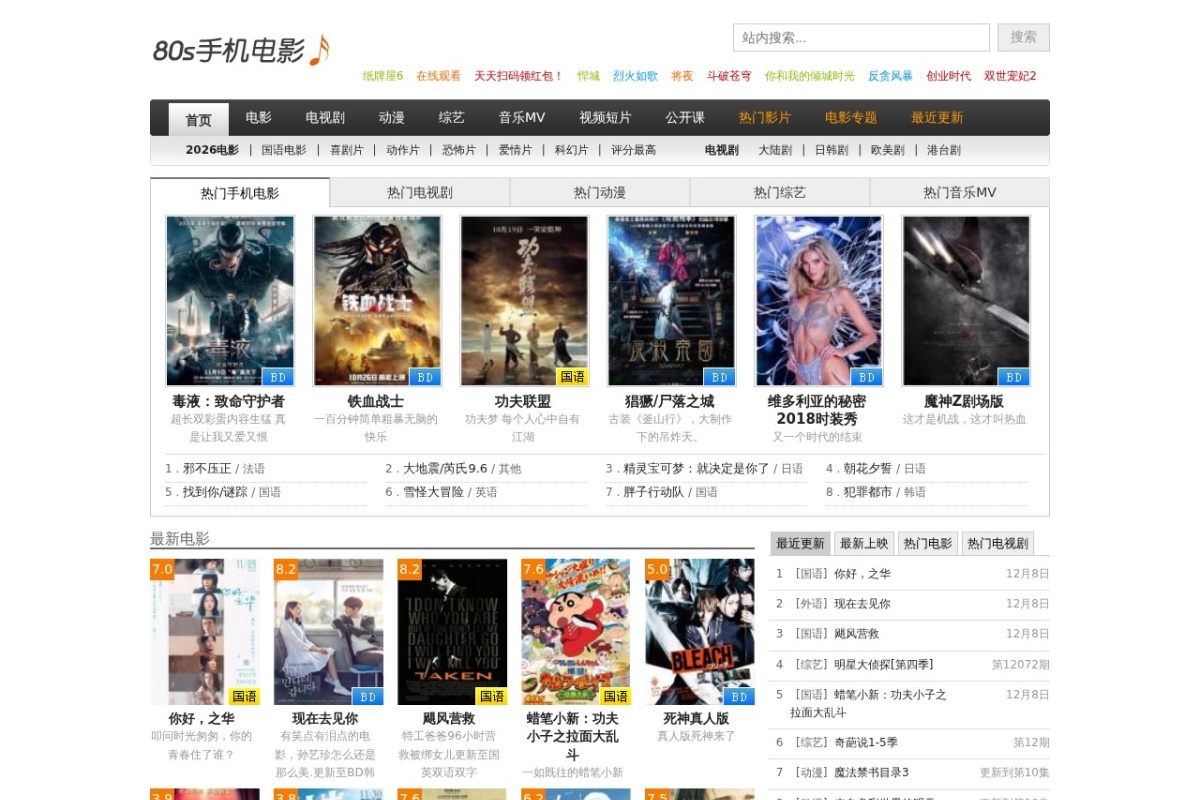
Task: Open the 热门电视剧 sidebar tab
Action: coord(998,543)
